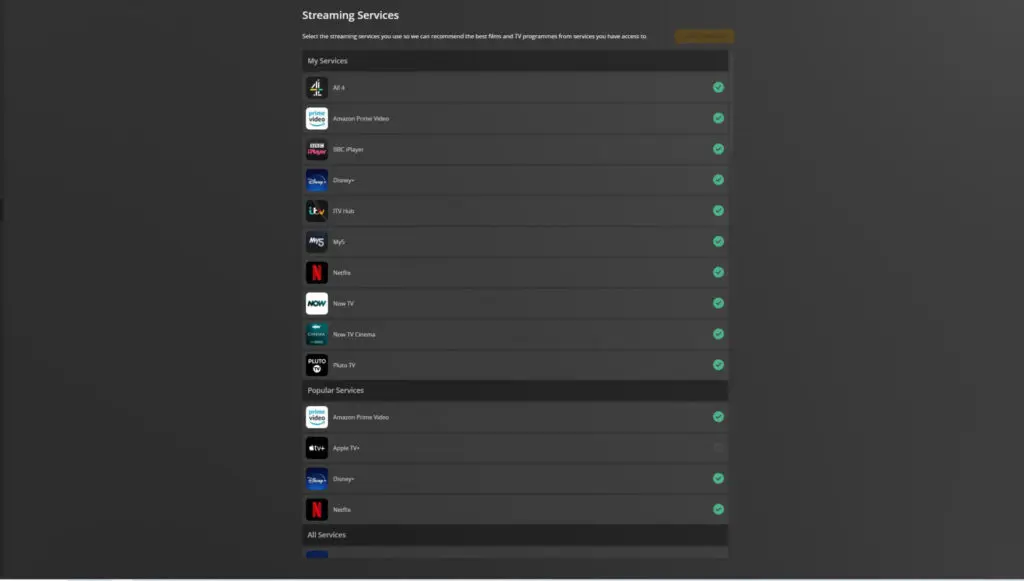Click the Pluto TV logo

coord(317,365)
